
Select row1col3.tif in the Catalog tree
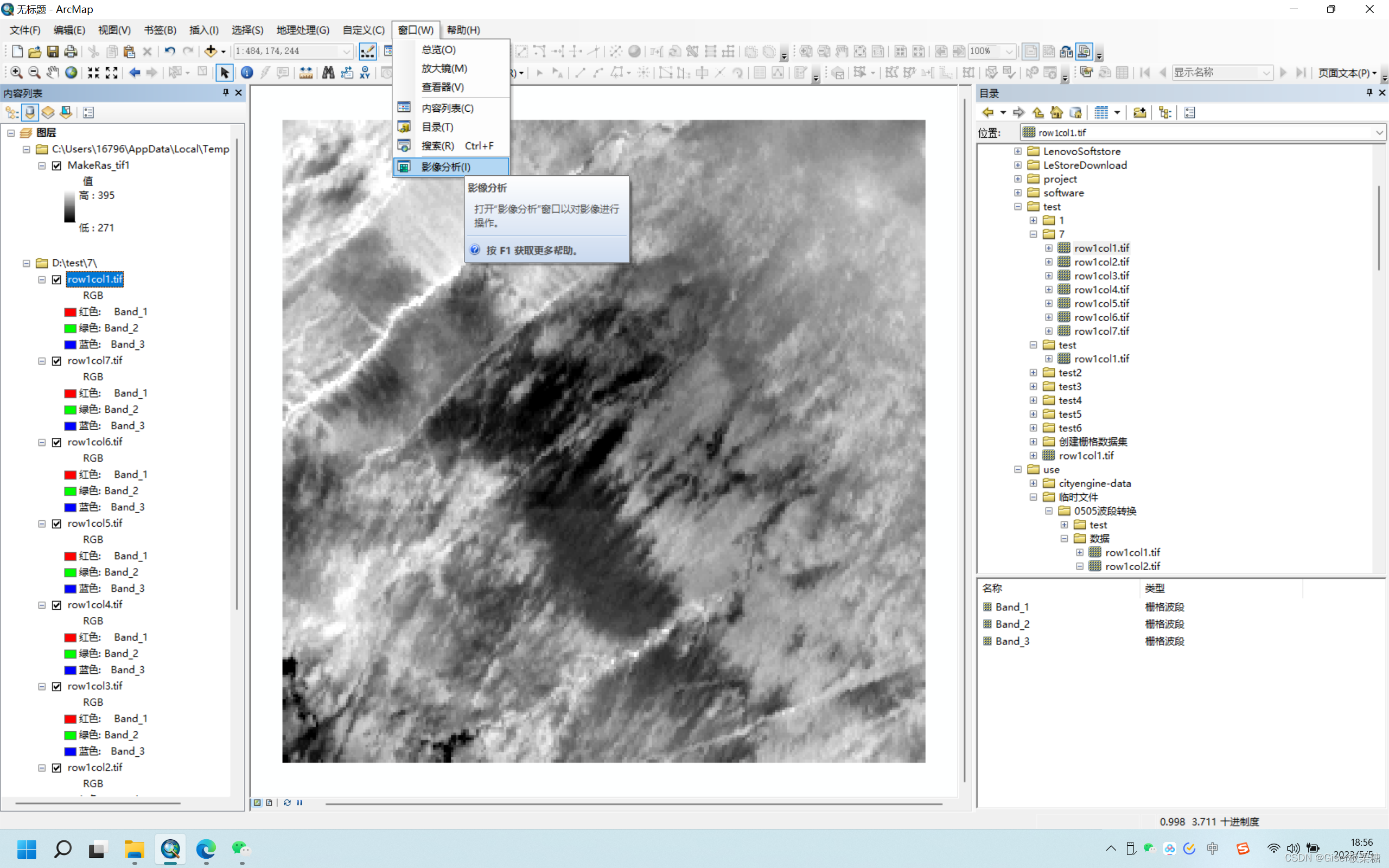[x=1101, y=276]
